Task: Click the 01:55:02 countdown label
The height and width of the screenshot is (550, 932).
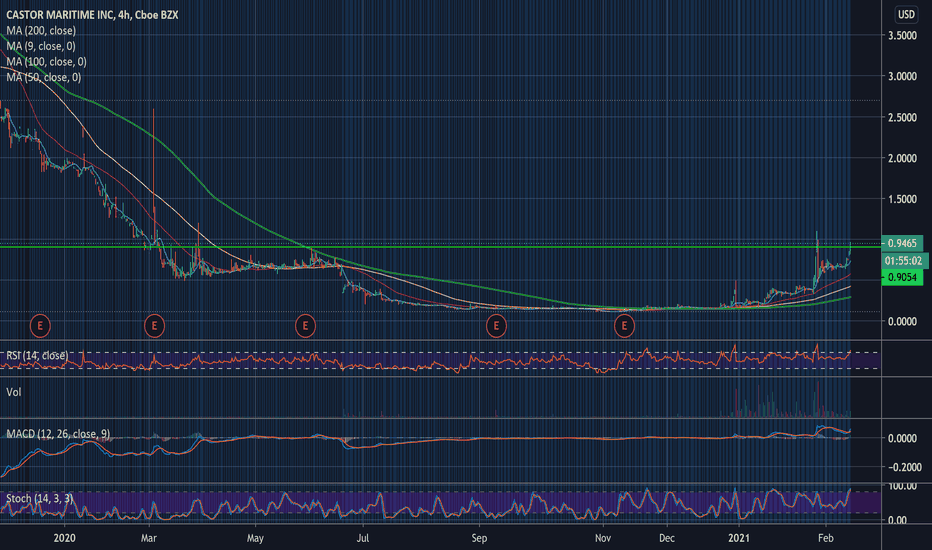Action: pyautogui.click(x=903, y=261)
